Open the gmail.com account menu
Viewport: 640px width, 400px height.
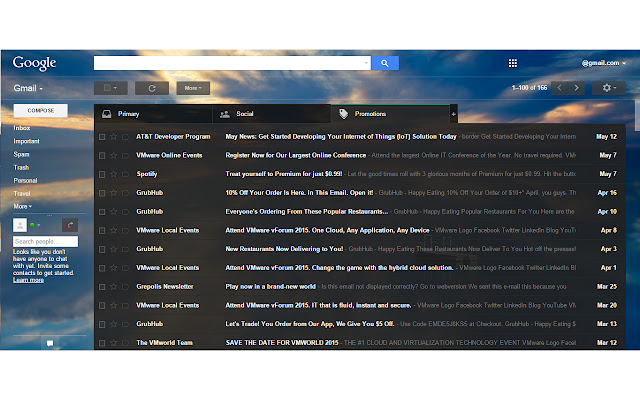tap(603, 63)
